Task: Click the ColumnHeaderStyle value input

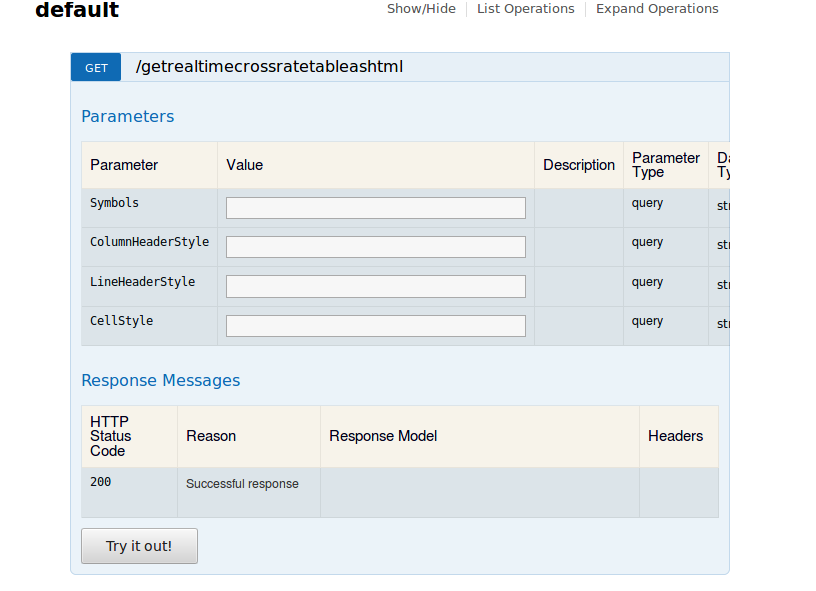Action: coord(375,247)
